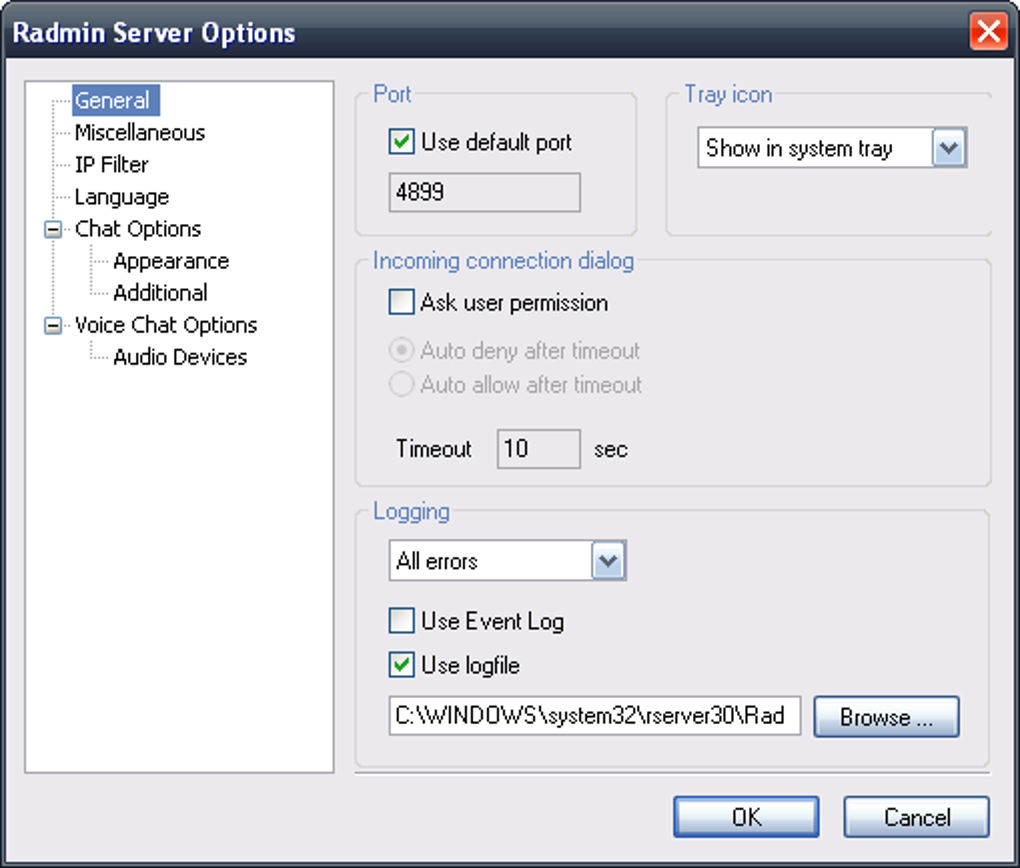Select the Chat Options node
1020x868 pixels.
click(x=138, y=229)
